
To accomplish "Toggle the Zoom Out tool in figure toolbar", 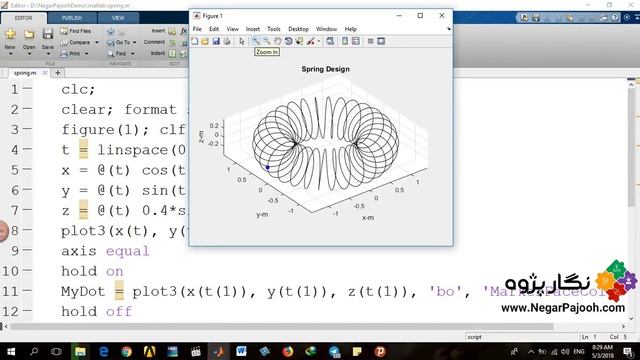I will [x=267, y=41].
